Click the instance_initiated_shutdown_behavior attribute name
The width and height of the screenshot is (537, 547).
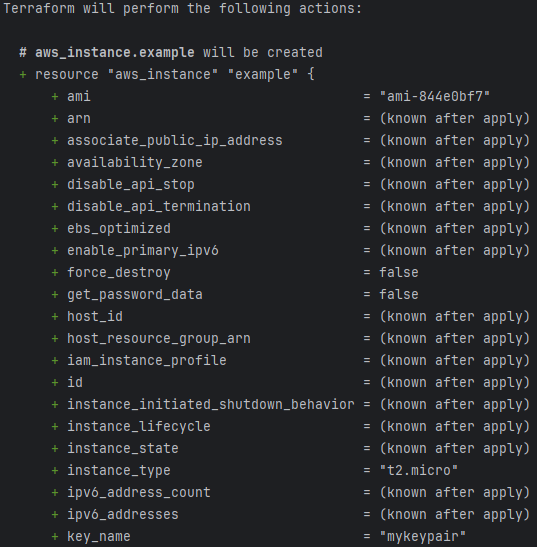(211, 404)
